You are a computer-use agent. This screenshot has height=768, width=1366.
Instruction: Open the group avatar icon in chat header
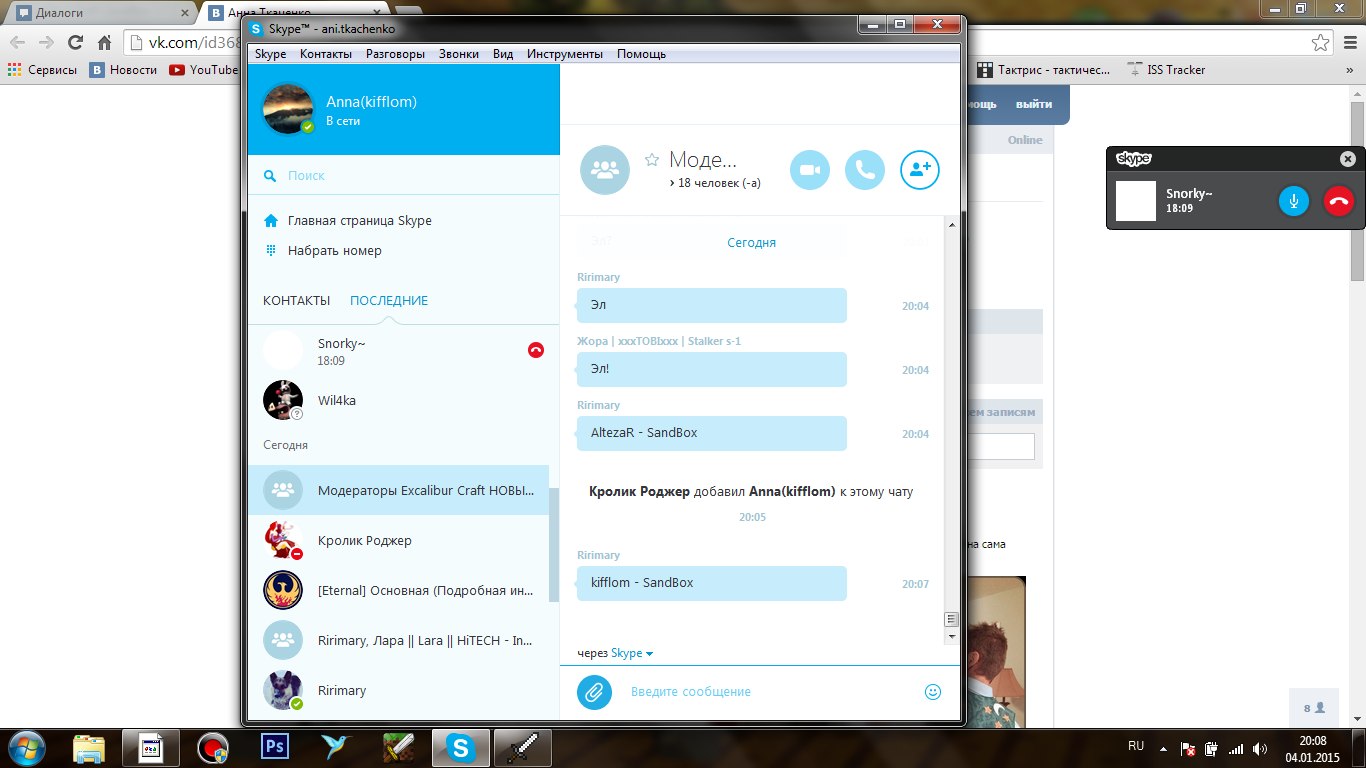(605, 170)
